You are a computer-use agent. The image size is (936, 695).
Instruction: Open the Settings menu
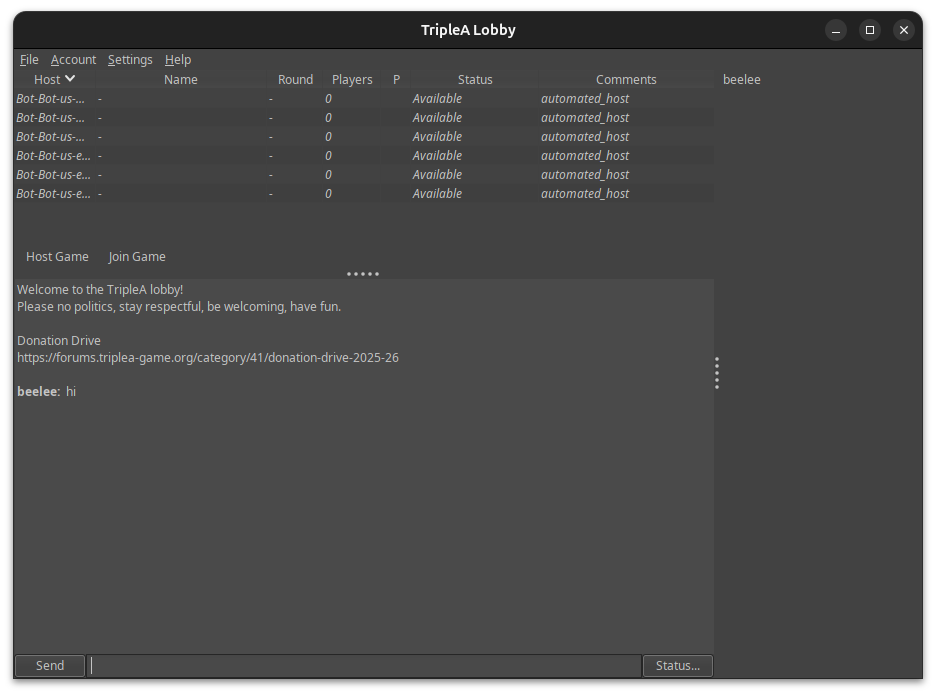[130, 60]
